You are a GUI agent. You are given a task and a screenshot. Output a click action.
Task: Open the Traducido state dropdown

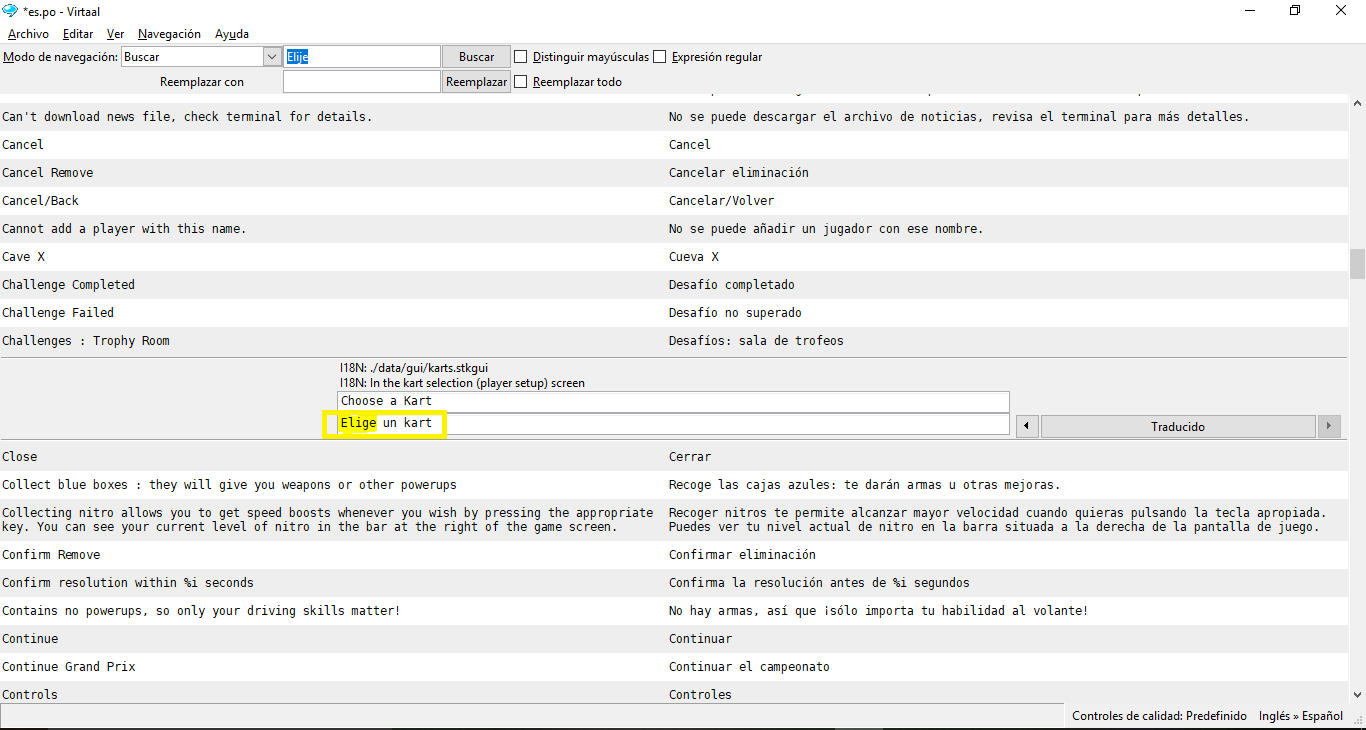point(1178,426)
